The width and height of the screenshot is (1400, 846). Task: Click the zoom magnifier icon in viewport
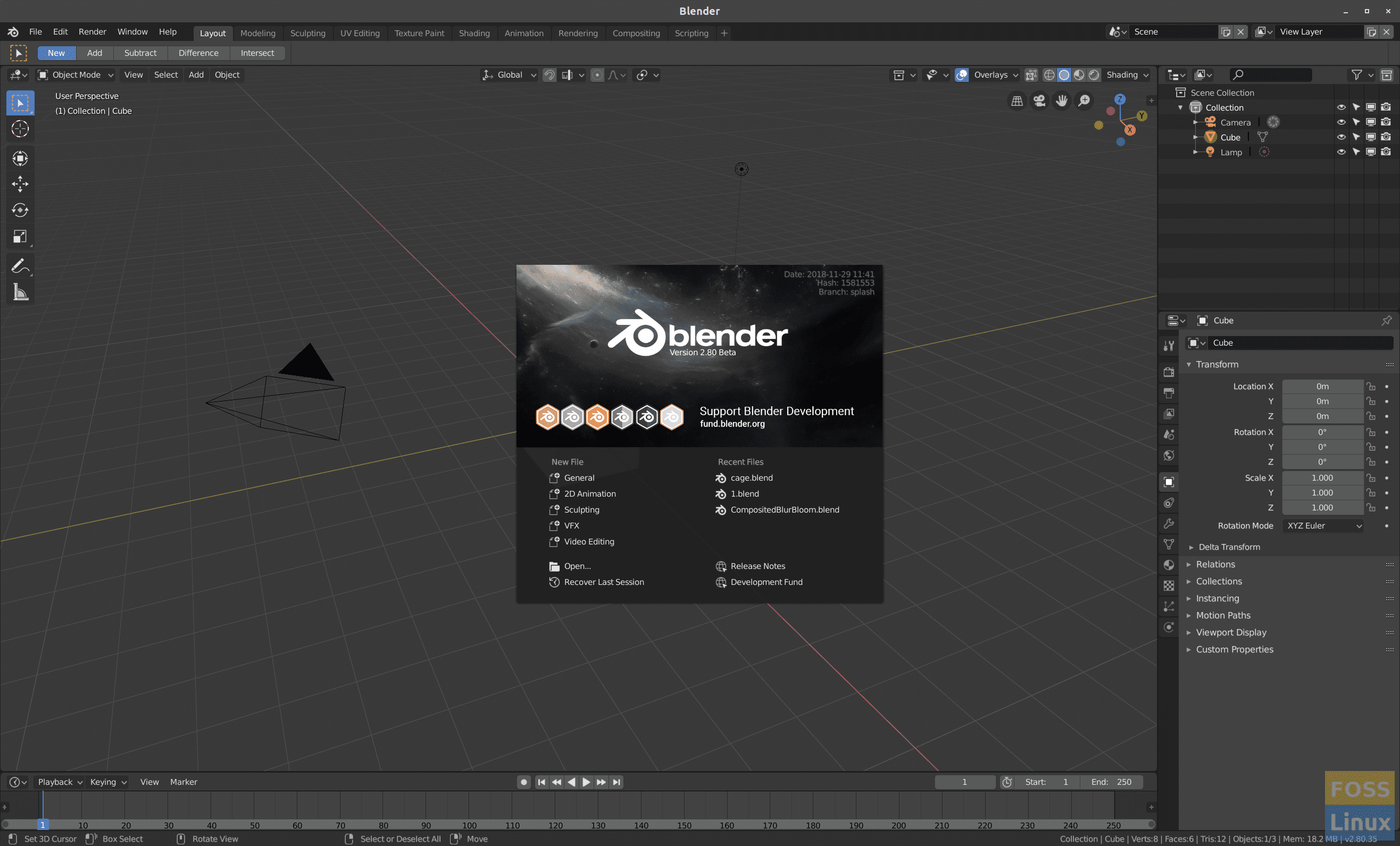(x=1084, y=101)
